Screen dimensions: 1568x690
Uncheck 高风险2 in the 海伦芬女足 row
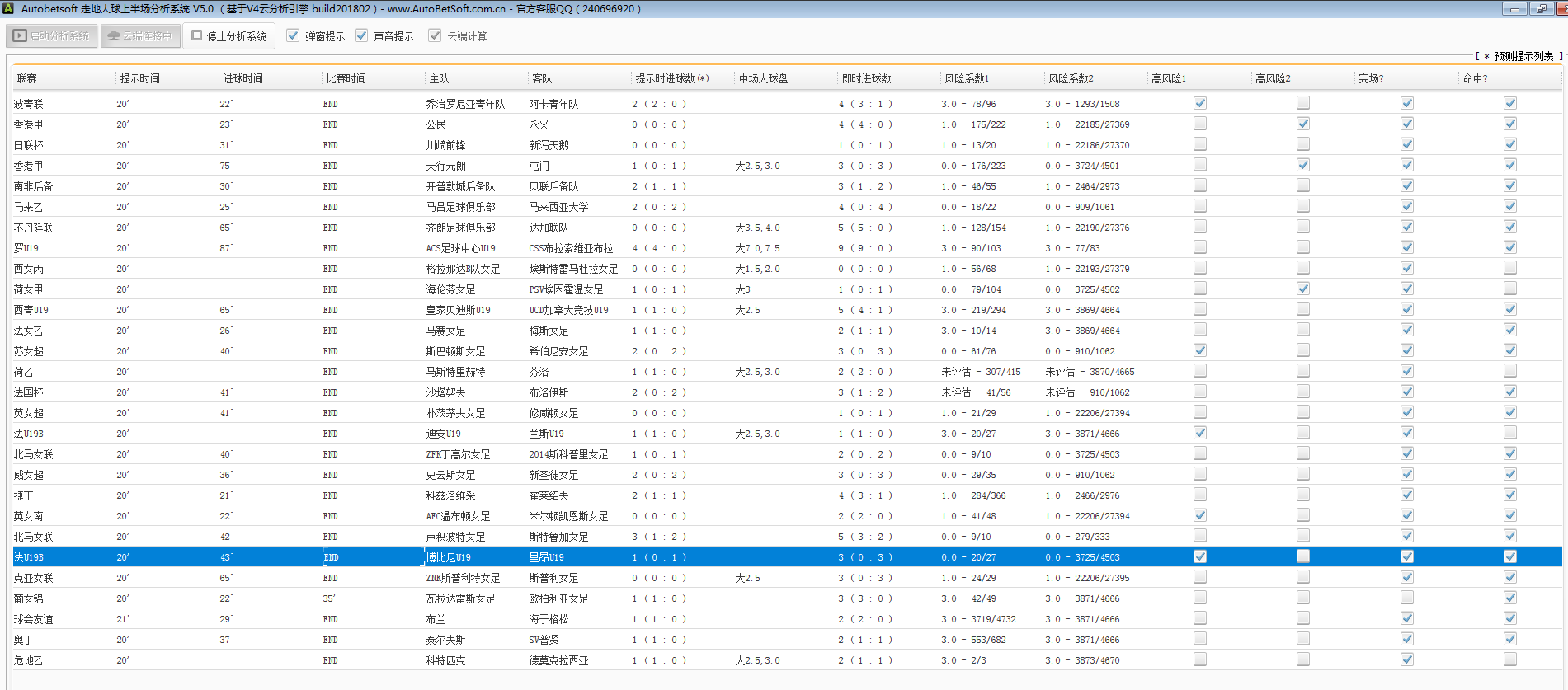pyautogui.click(x=1303, y=289)
